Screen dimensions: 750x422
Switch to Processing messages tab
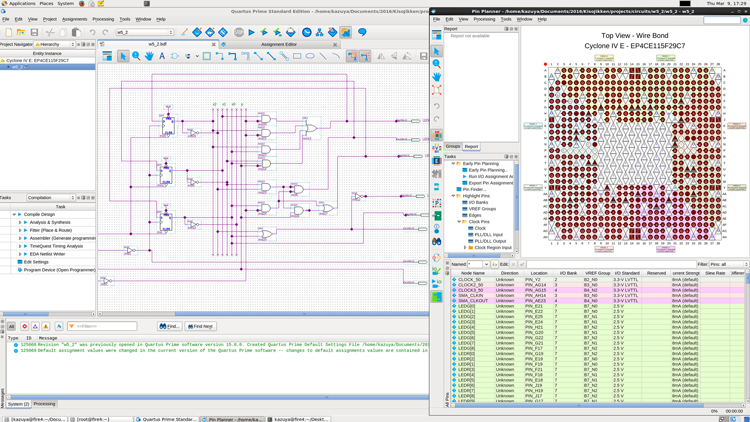(44, 404)
